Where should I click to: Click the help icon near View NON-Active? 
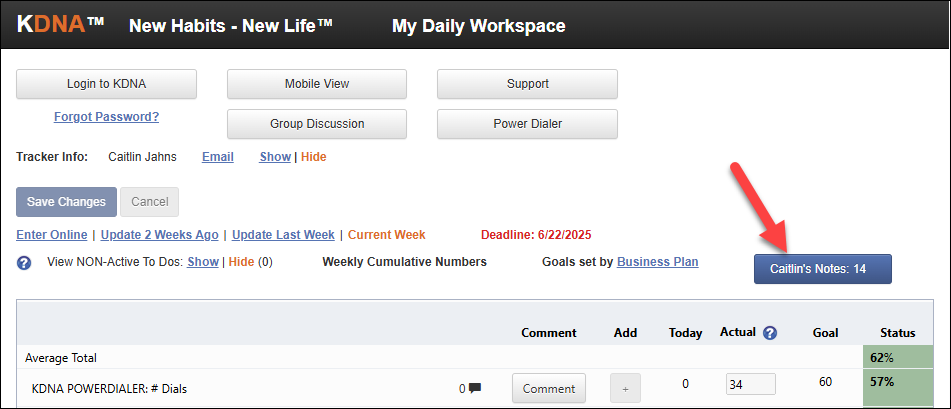(25, 262)
